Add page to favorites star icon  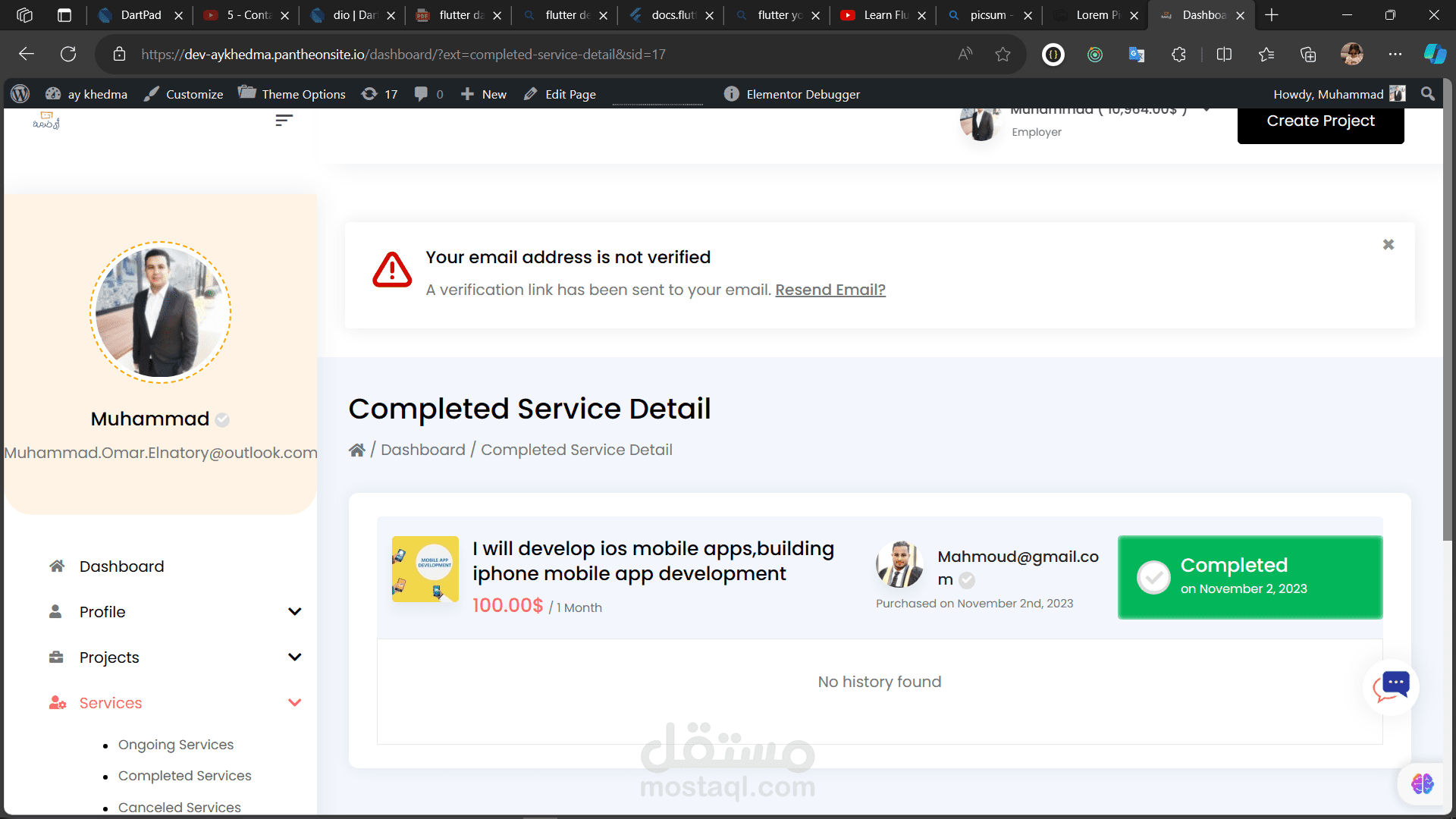(1003, 55)
